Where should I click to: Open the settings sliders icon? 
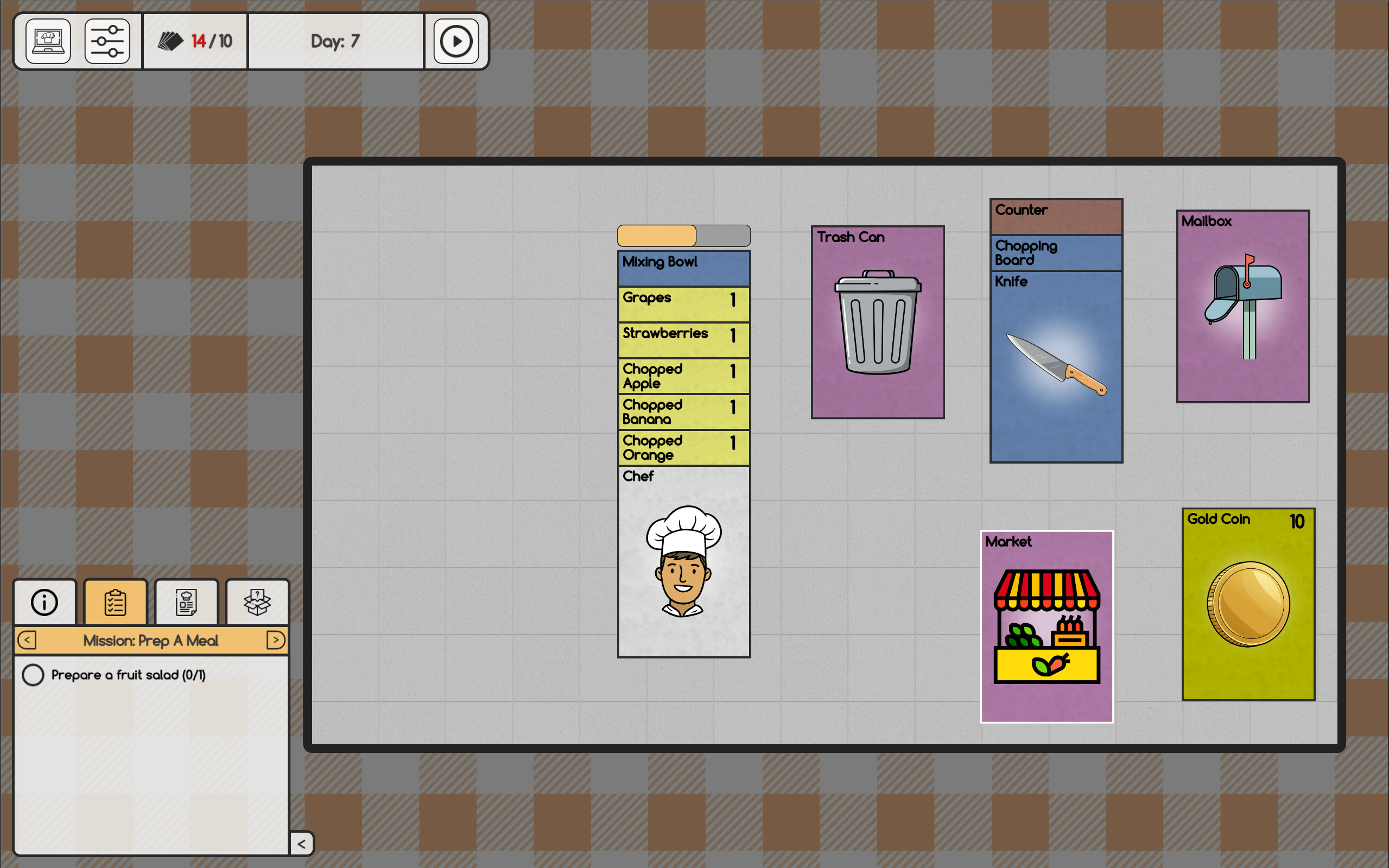coord(107,41)
